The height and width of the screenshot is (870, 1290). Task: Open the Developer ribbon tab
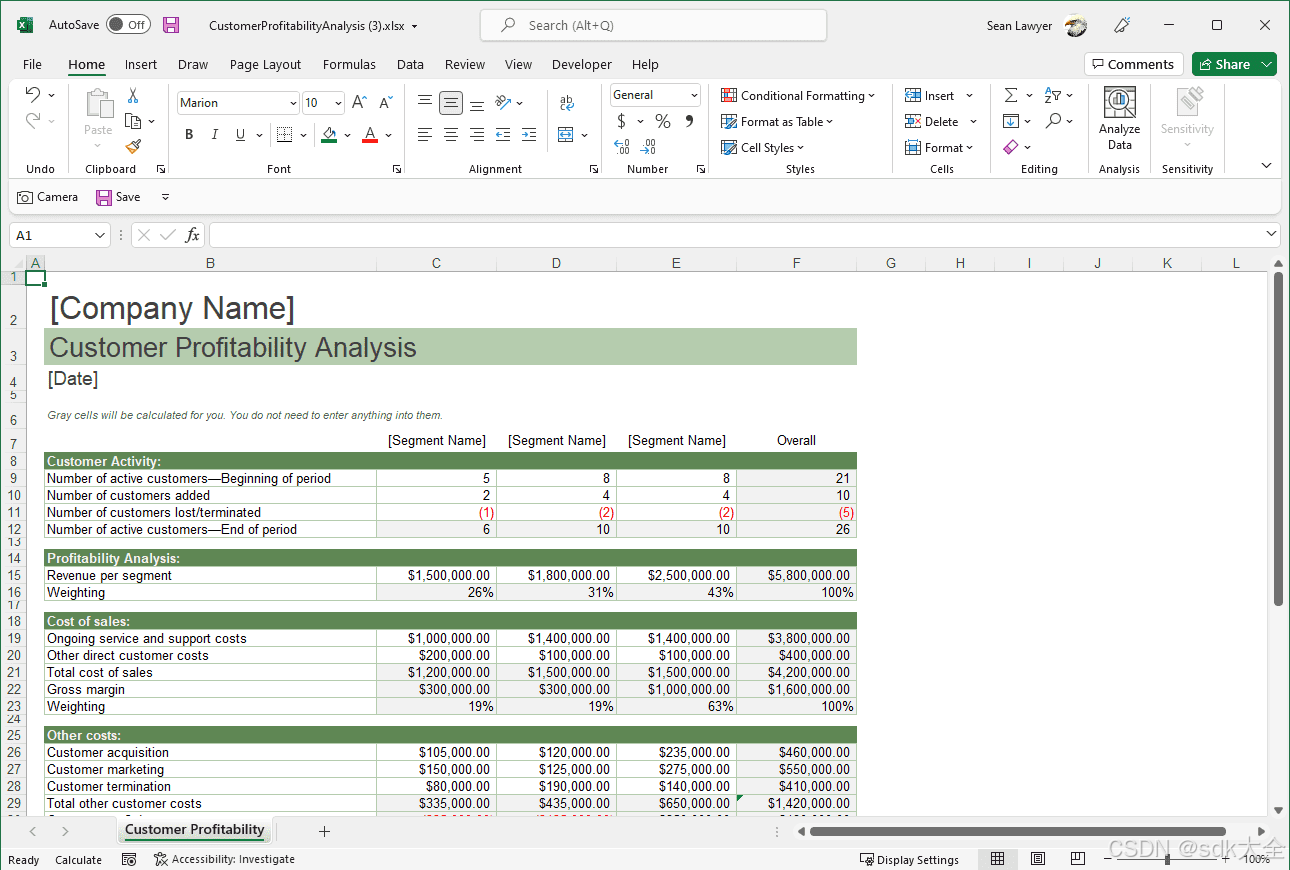pos(581,64)
